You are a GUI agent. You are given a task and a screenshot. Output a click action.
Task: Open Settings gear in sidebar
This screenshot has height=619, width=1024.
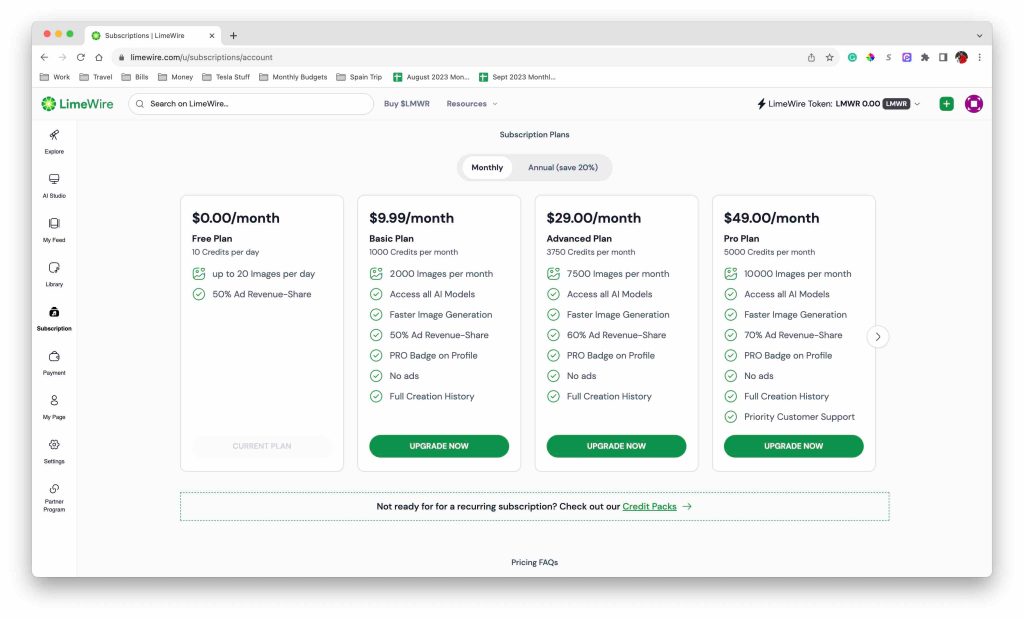pyautogui.click(x=54, y=449)
